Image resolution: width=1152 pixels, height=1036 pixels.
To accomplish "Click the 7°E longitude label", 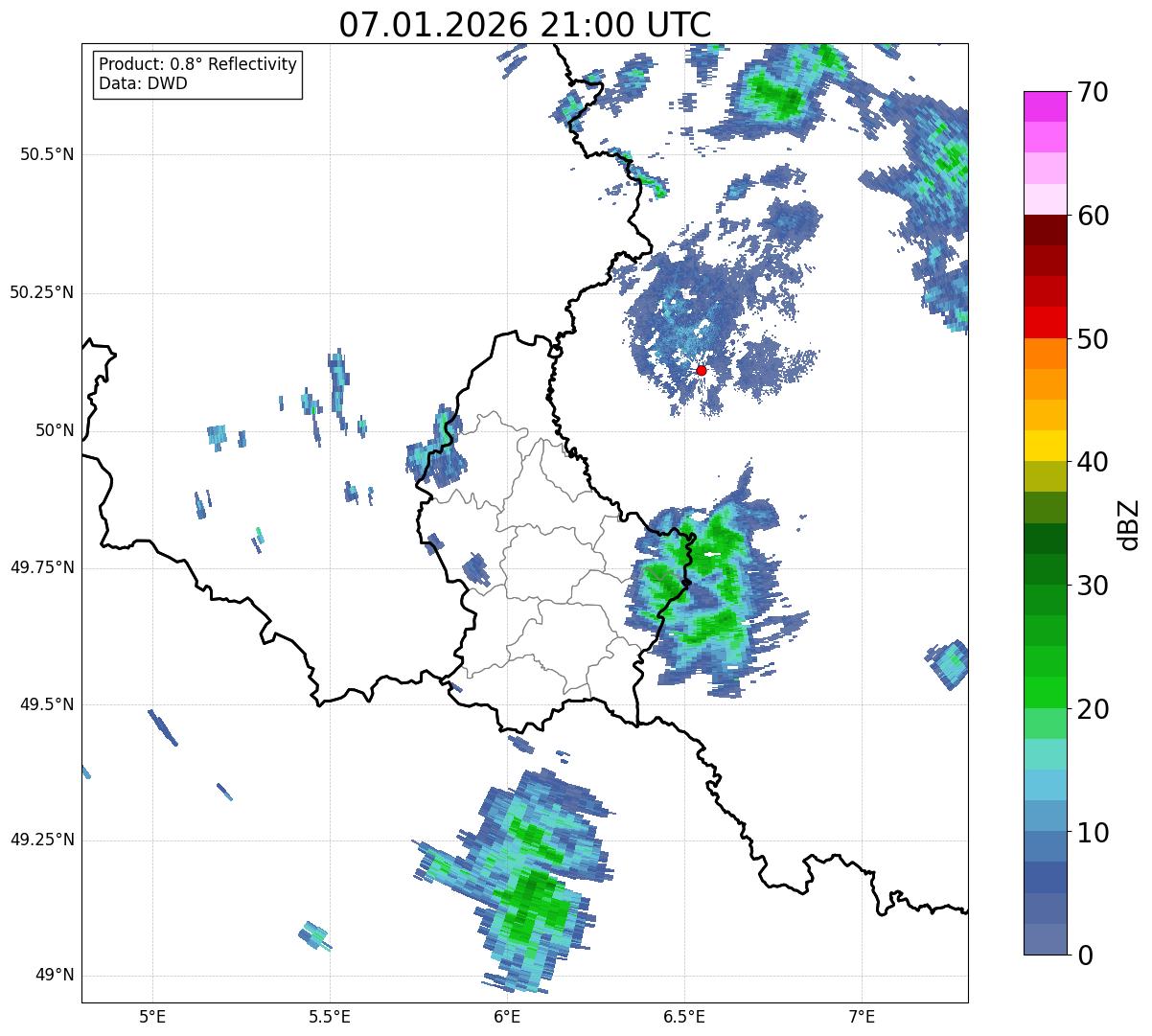I will [x=862, y=1017].
